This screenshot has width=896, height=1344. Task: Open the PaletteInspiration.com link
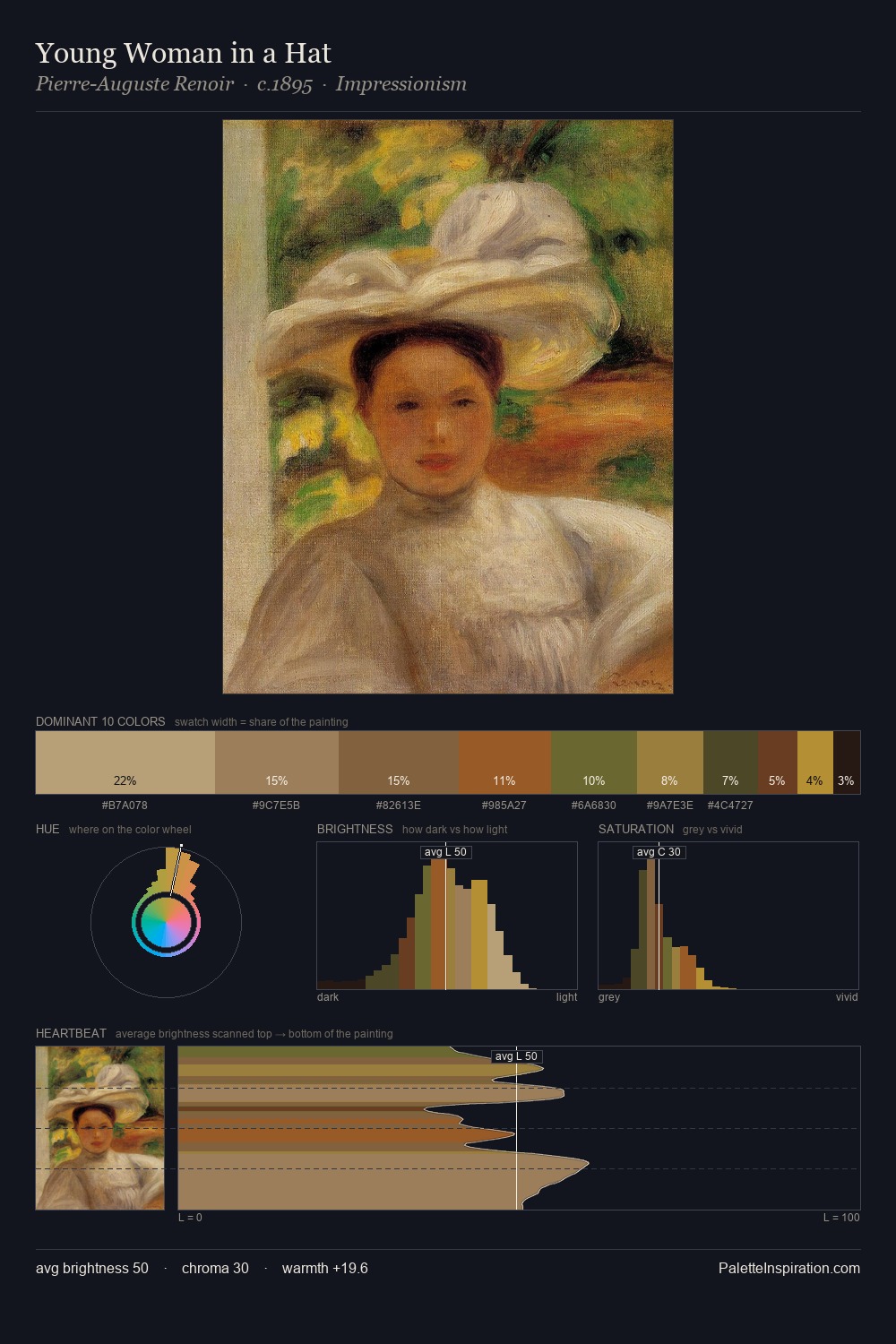pyautogui.click(x=789, y=1268)
